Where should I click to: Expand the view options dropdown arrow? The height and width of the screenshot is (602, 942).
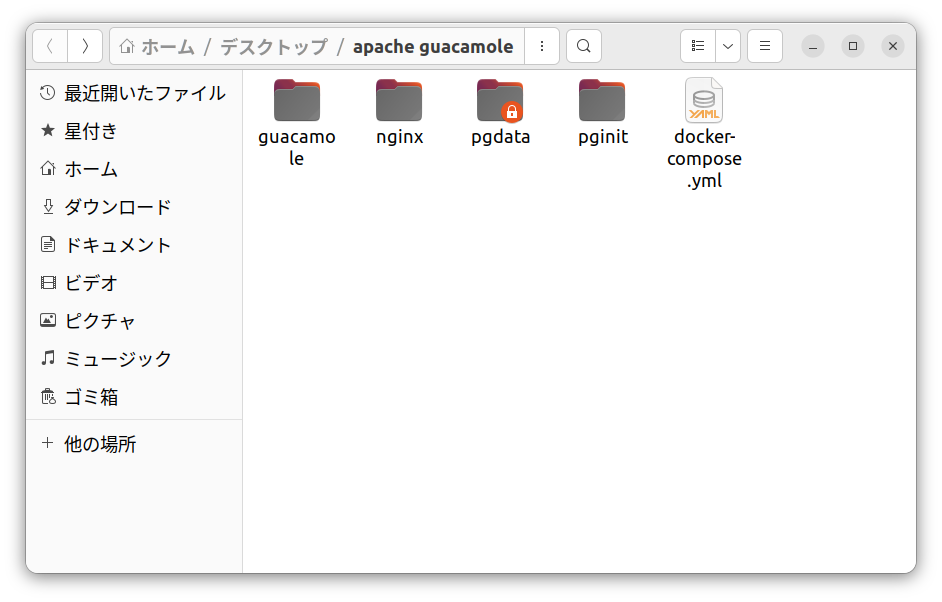point(728,46)
